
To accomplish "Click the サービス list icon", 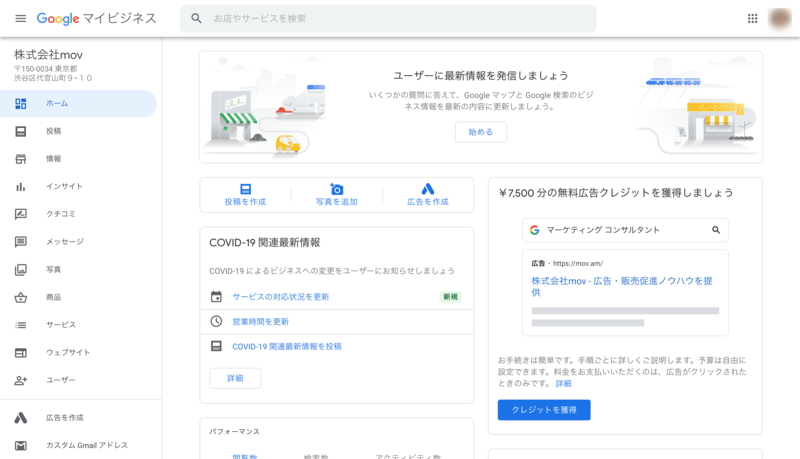I will pos(20,325).
